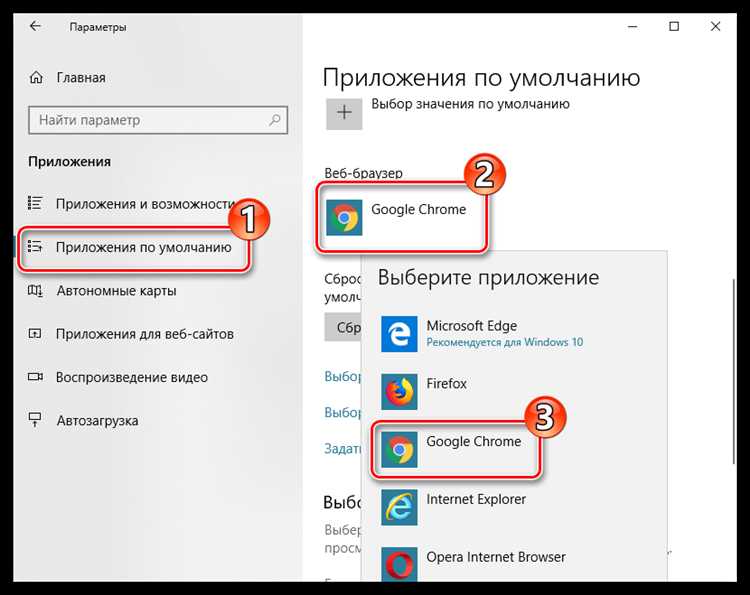Open Автозагрузка section
The image size is (750, 595).
[x=83, y=420]
